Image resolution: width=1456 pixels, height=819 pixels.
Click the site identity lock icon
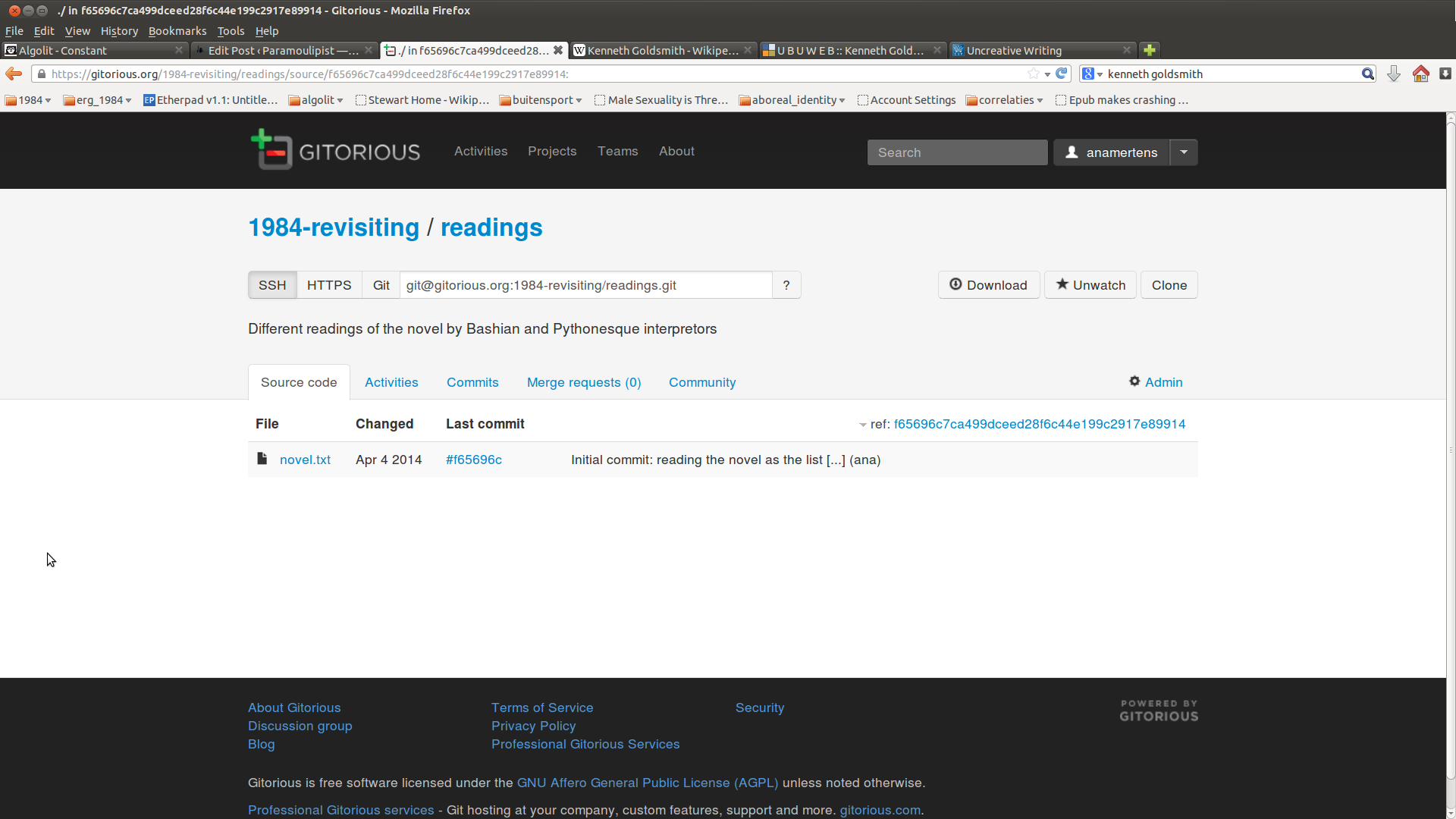tap(42, 74)
